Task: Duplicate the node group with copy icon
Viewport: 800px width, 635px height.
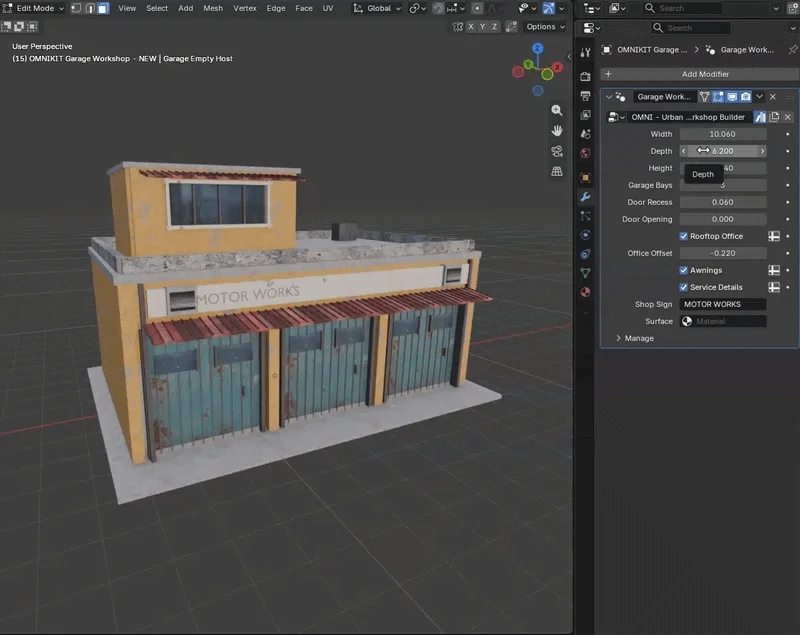Action: [774, 117]
